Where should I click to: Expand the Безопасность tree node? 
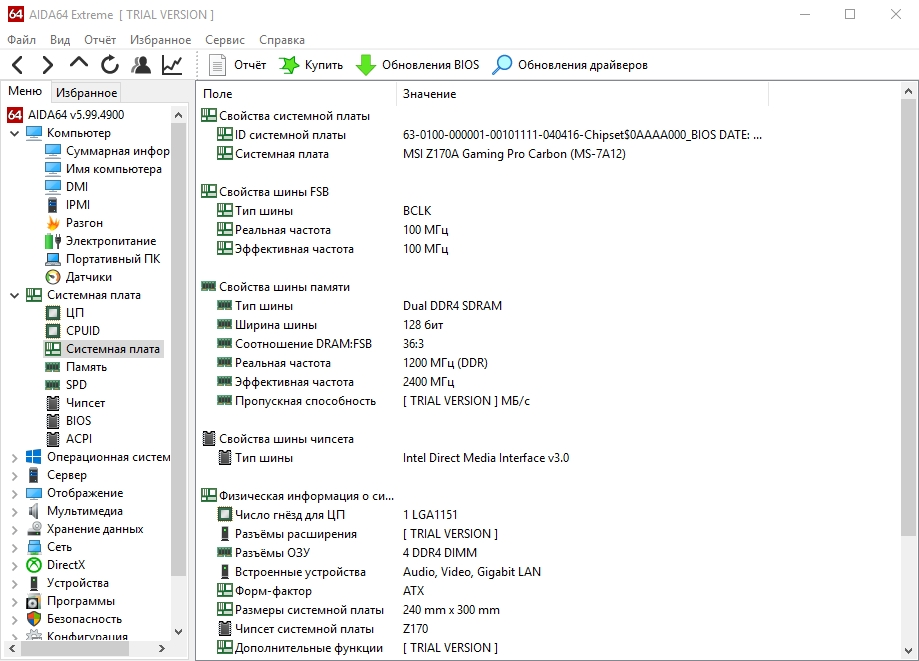(15, 620)
